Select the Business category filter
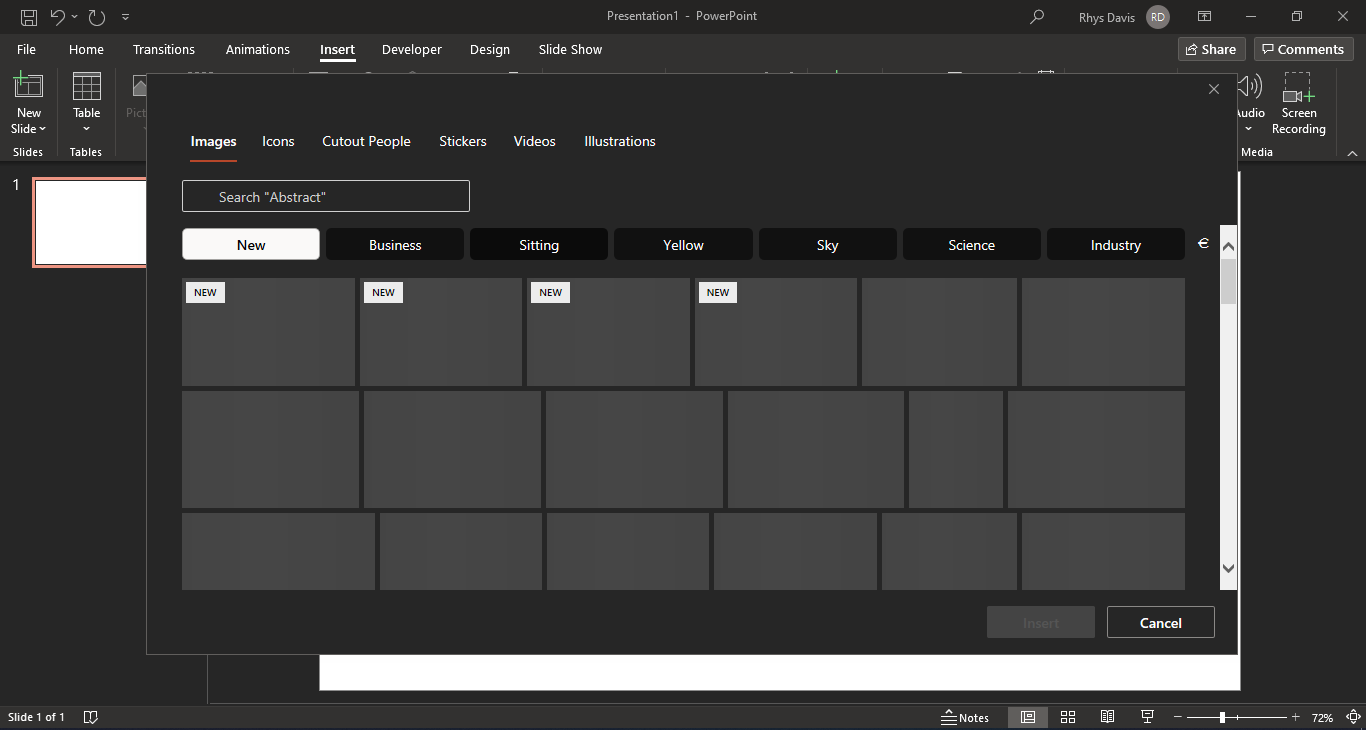1366x730 pixels. tap(395, 245)
